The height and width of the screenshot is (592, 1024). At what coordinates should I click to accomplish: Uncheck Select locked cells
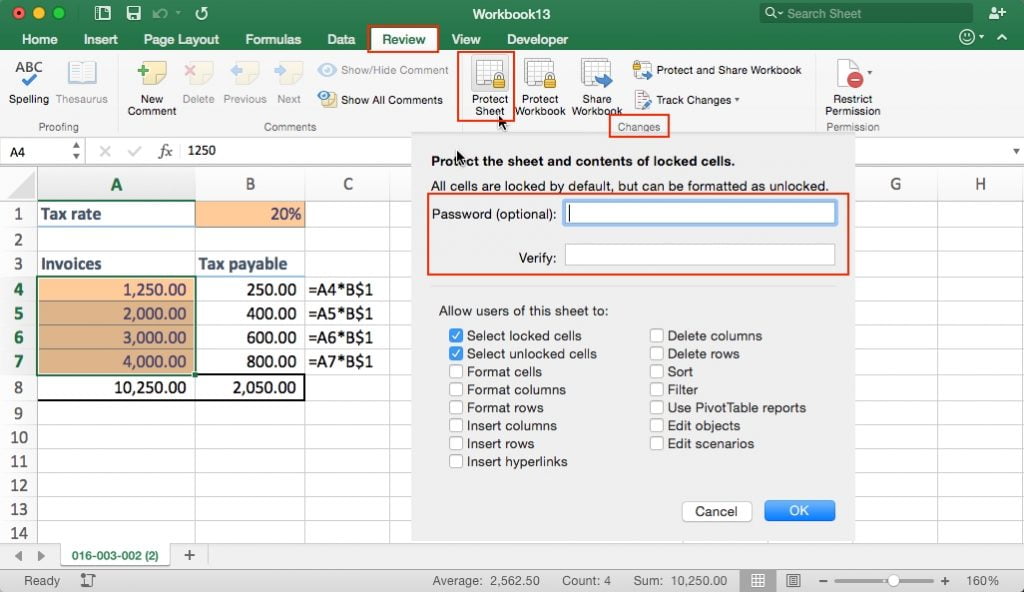click(456, 335)
